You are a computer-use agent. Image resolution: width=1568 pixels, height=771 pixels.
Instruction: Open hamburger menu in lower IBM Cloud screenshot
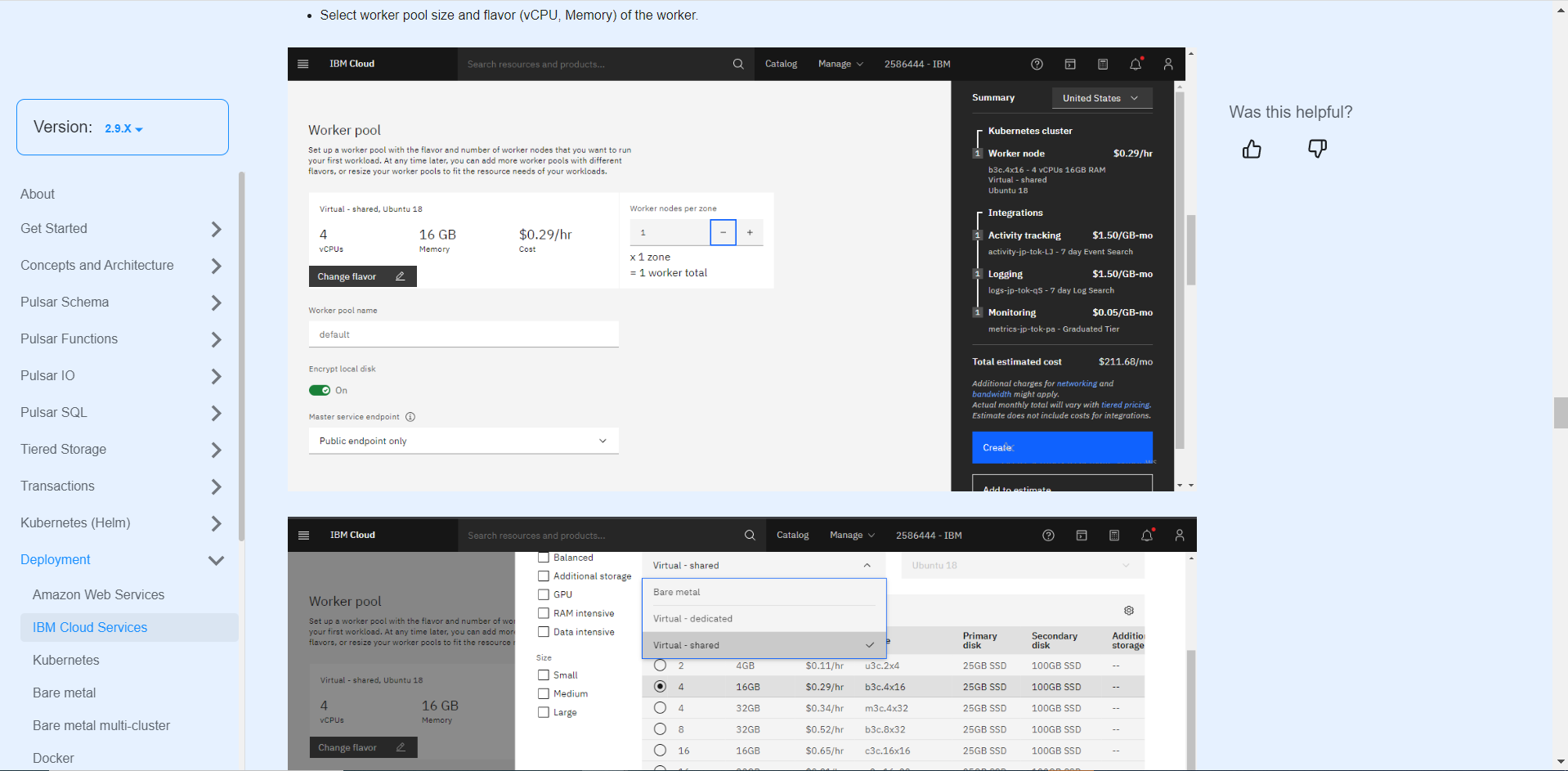(304, 536)
